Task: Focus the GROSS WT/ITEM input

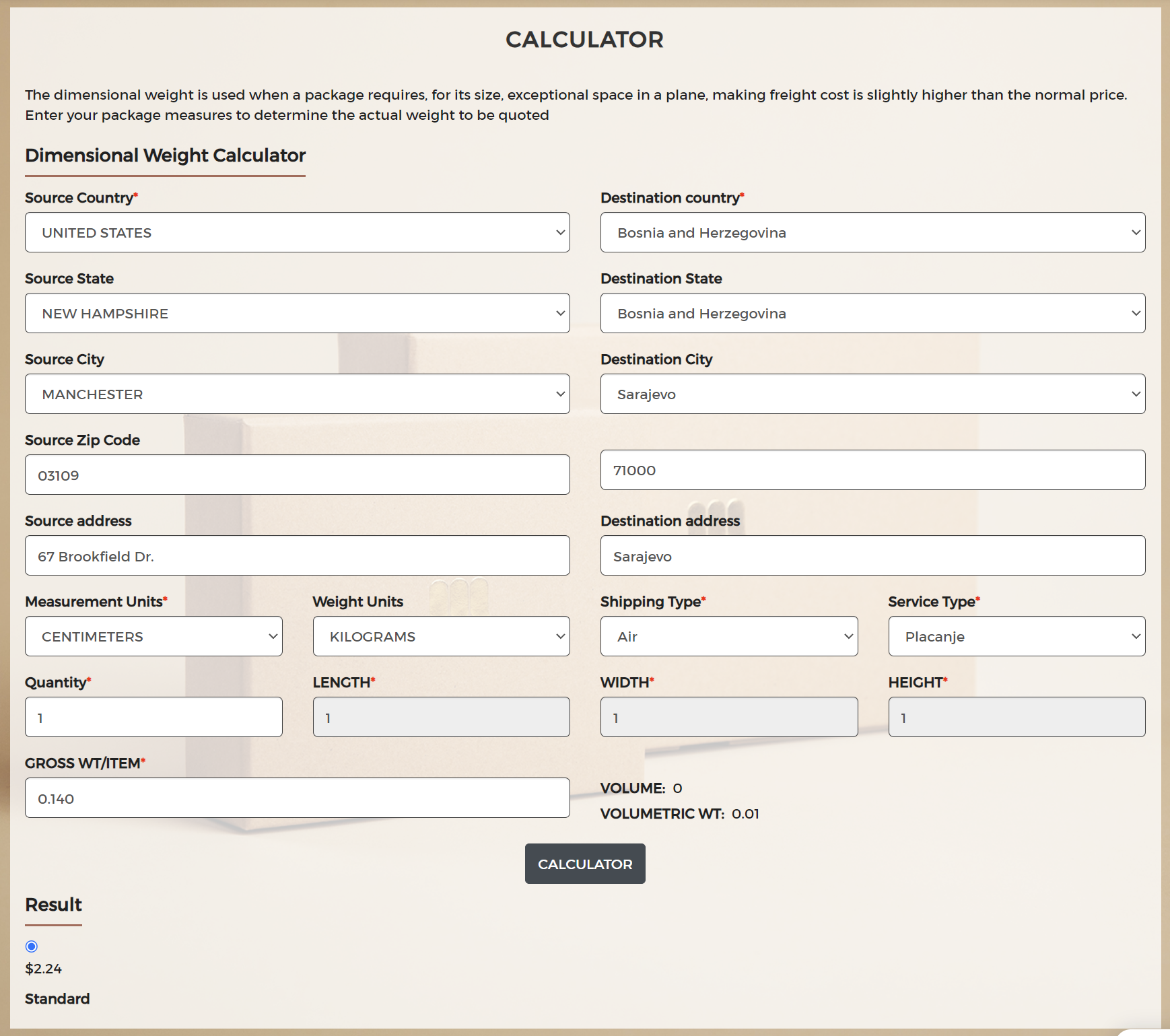Action: 298,798
